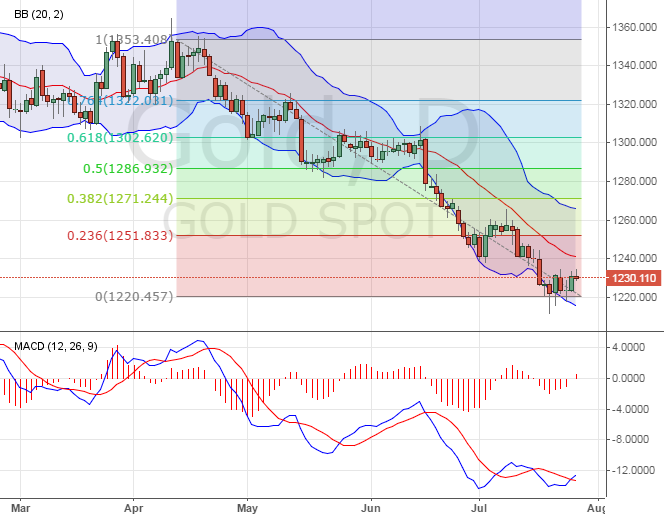The width and height of the screenshot is (664, 519).
Task: Click the 1360.000 price axis label
Action: pos(634,28)
